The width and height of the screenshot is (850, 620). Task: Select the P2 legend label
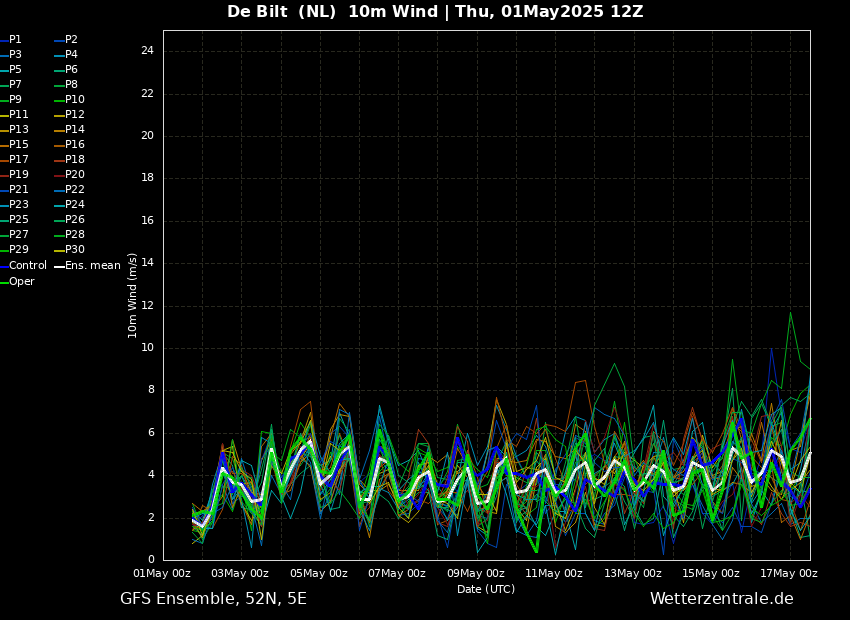pos(71,40)
